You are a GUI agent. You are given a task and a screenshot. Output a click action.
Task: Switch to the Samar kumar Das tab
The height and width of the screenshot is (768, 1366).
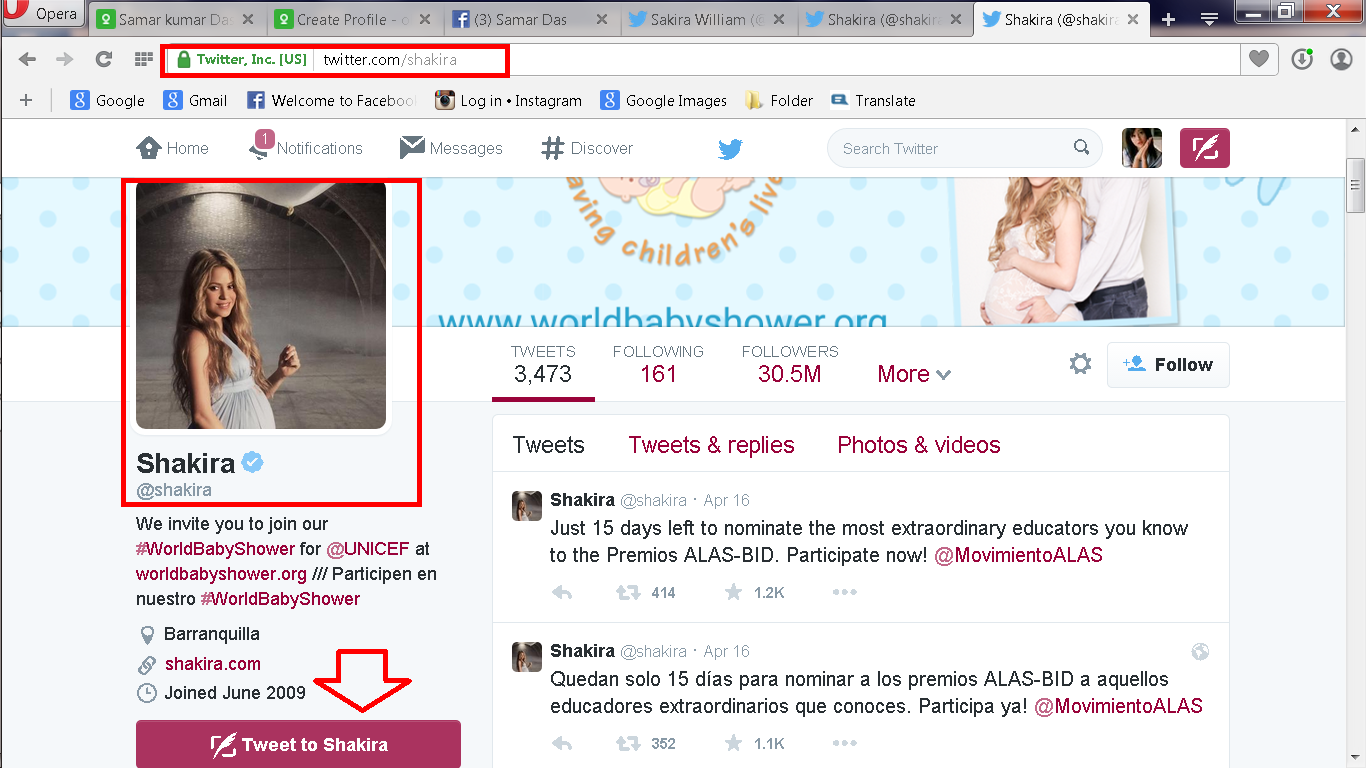(177, 19)
